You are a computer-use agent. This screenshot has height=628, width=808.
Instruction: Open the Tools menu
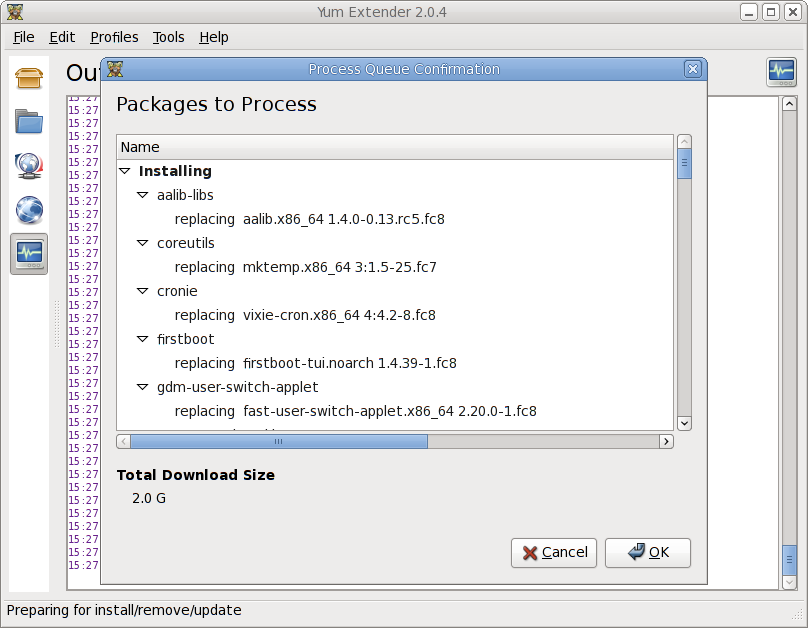coord(168,37)
